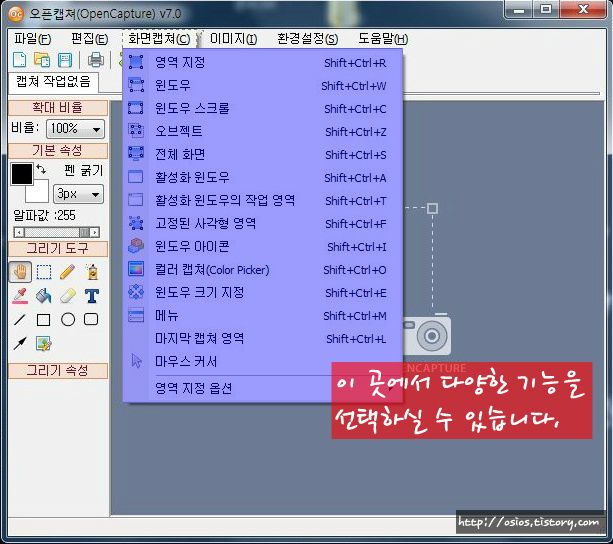Viewport: 613px width, 544px height.
Task: Click the Print toolbar icon
Action: [95, 60]
